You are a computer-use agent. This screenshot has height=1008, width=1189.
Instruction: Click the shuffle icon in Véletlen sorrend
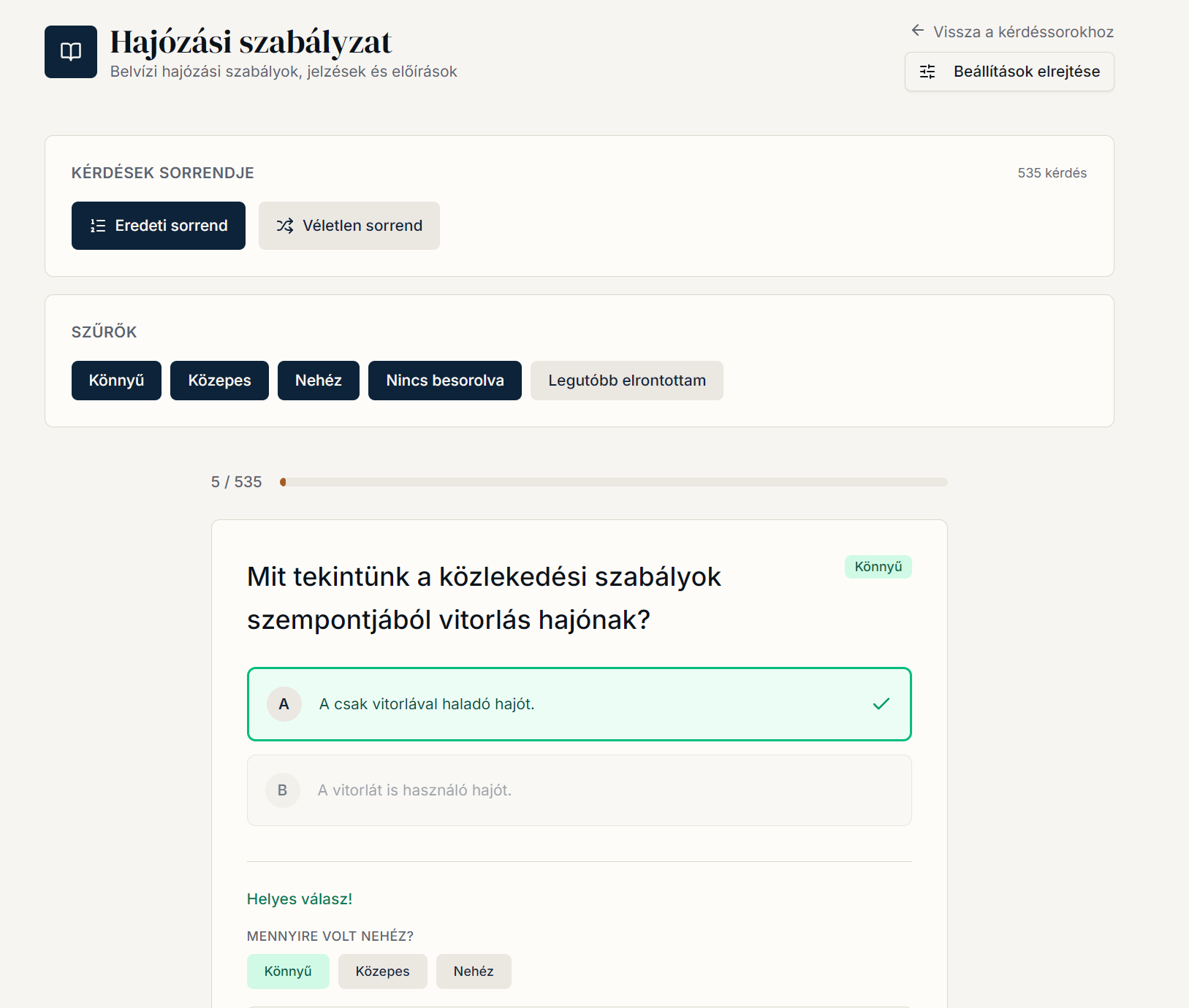pyautogui.click(x=285, y=226)
